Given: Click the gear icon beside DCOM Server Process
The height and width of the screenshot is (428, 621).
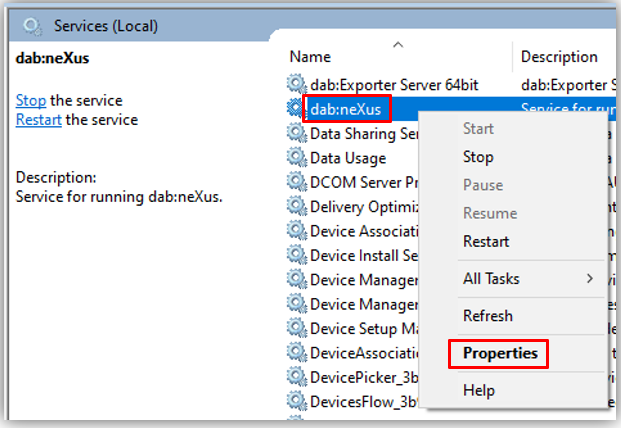Looking at the screenshot, I should click(x=297, y=182).
